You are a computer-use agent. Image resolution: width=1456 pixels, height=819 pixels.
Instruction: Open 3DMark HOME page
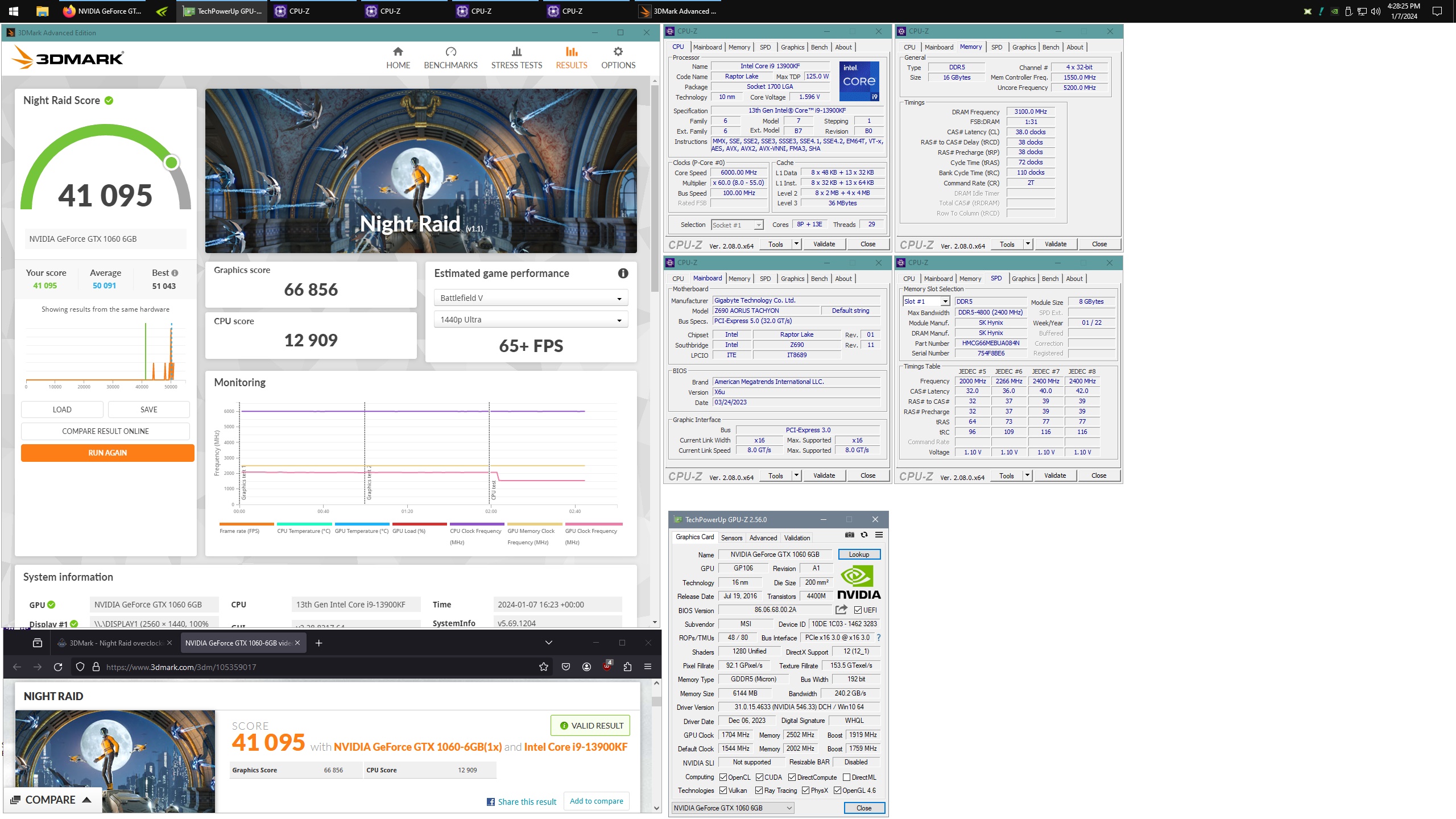398,59
